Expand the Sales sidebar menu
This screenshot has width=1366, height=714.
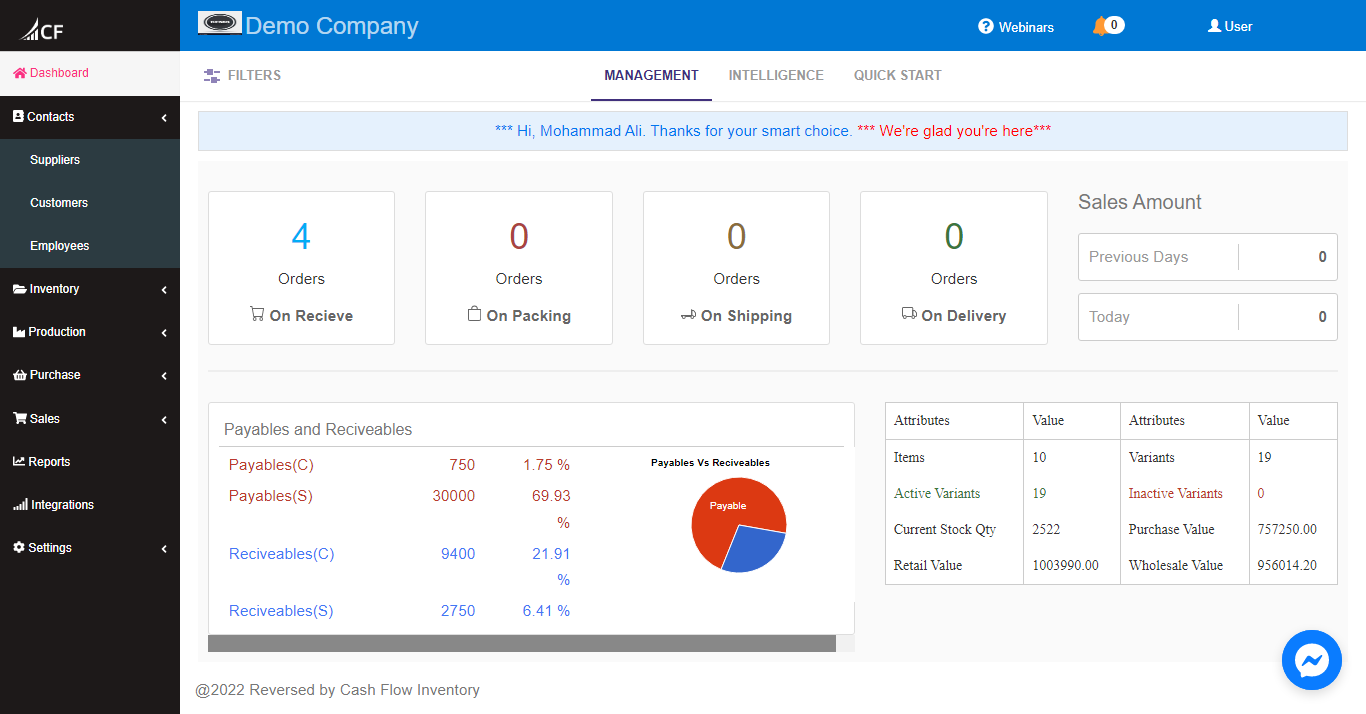tap(40, 418)
